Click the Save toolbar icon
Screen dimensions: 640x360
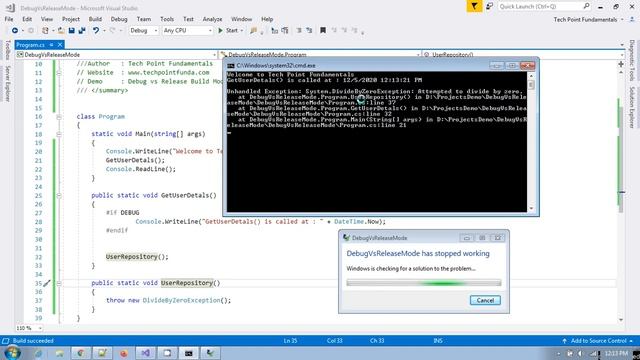tap(71, 31)
